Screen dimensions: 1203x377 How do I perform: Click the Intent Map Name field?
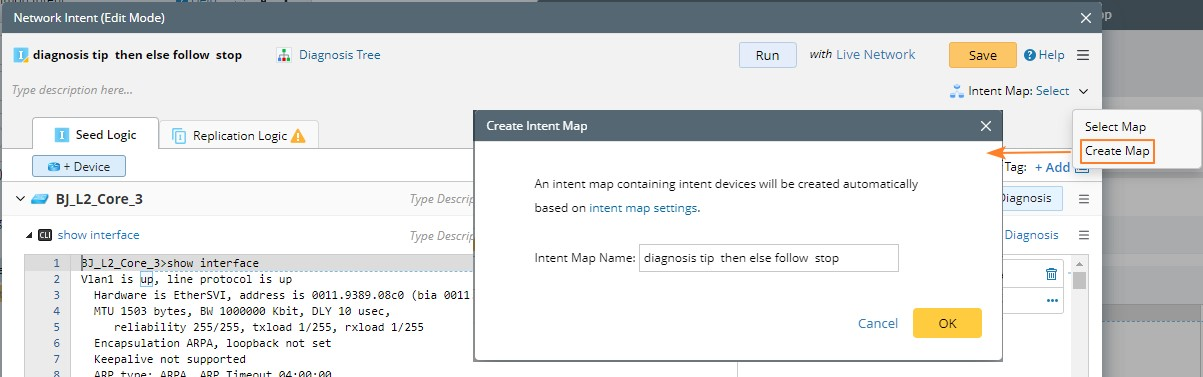[x=768, y=258]
